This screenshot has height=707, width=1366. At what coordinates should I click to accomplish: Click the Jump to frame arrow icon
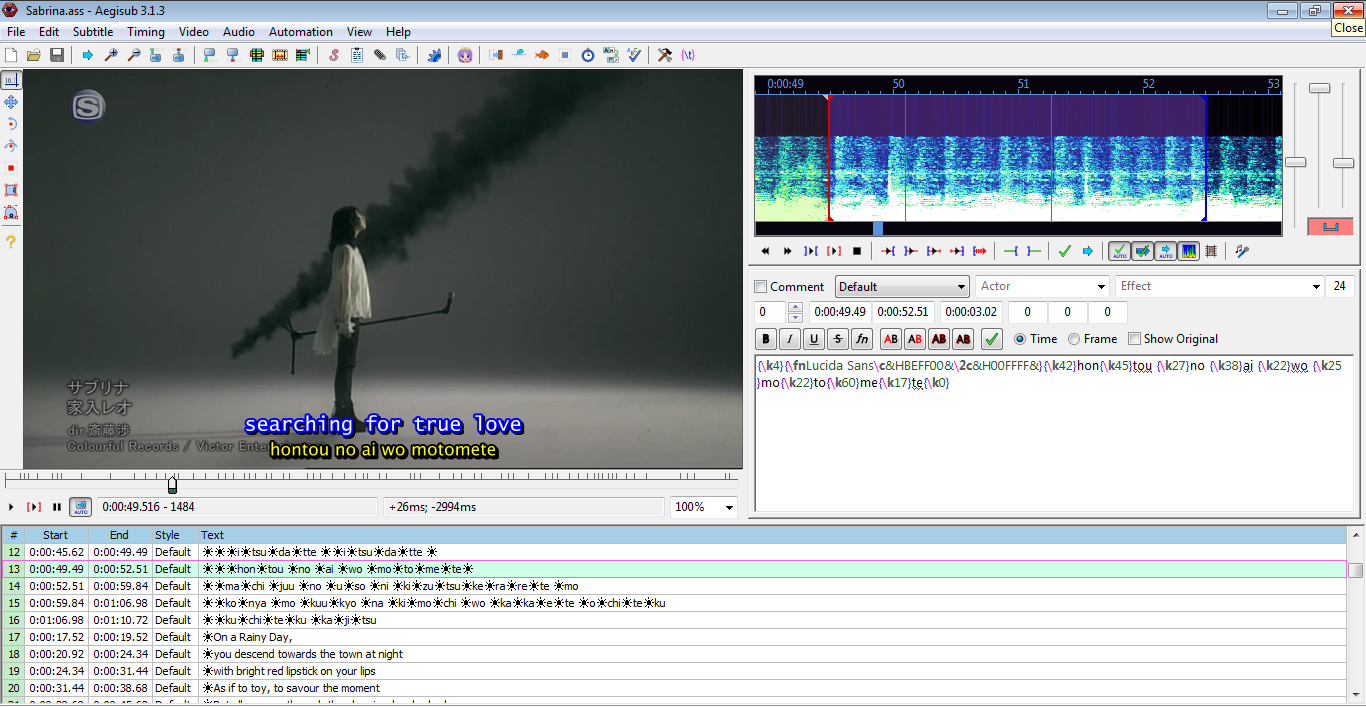[x=88, y=55]
